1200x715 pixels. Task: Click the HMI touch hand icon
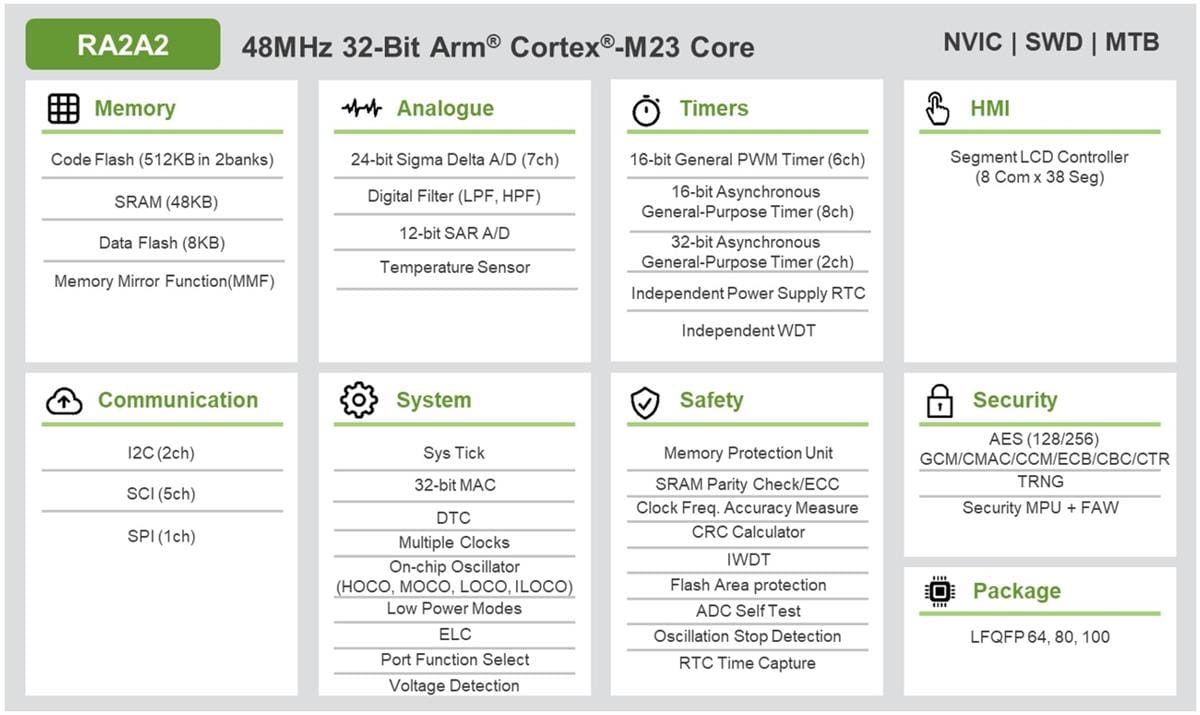point(937,109)
